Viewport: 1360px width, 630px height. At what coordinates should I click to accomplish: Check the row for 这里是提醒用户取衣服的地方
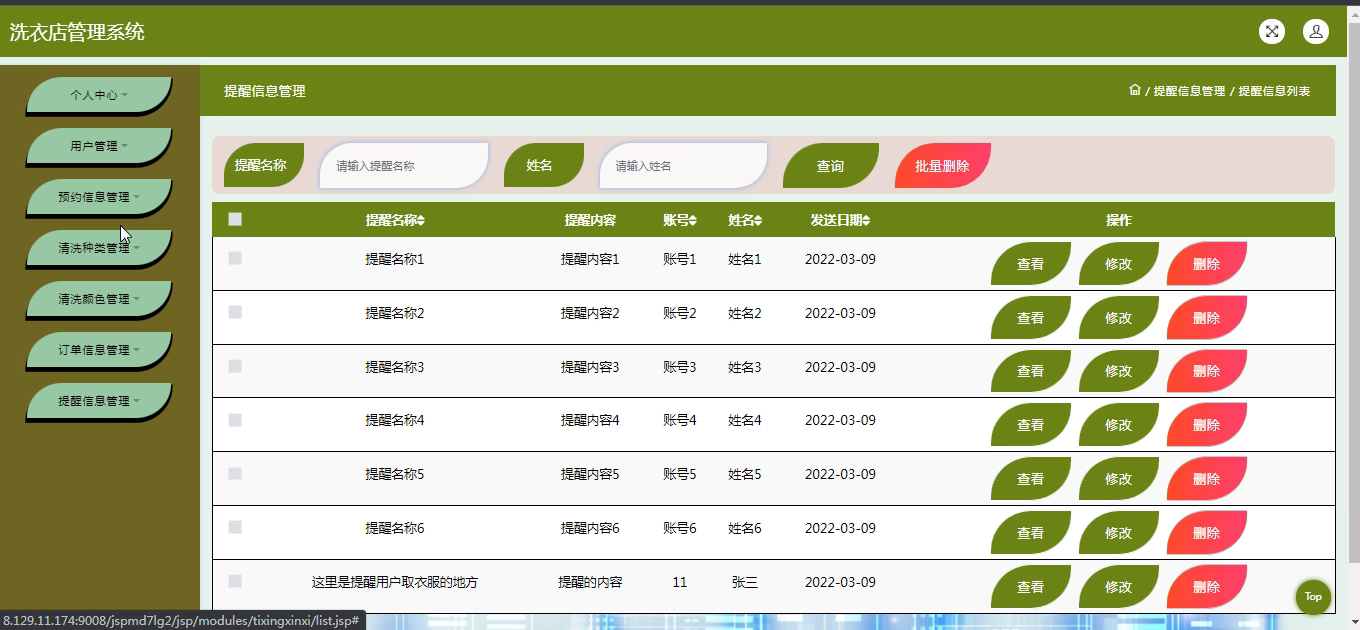(x=235, y=581)
